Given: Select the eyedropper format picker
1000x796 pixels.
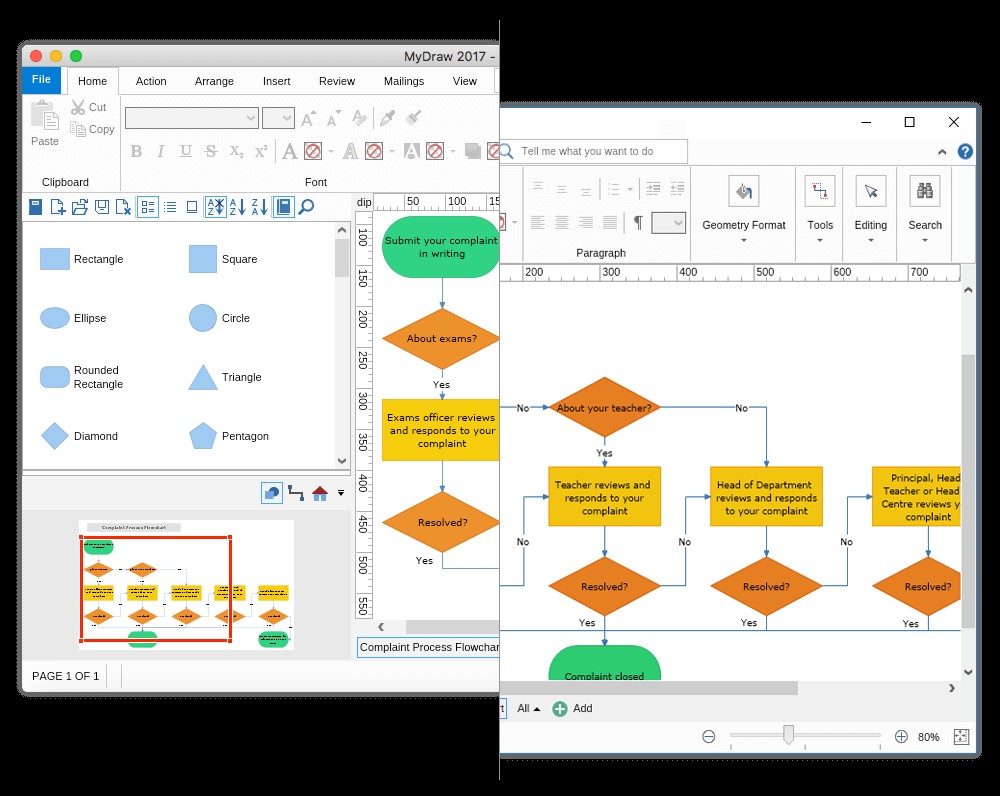Looking at the screenshot, I should (x=387, y=118).
